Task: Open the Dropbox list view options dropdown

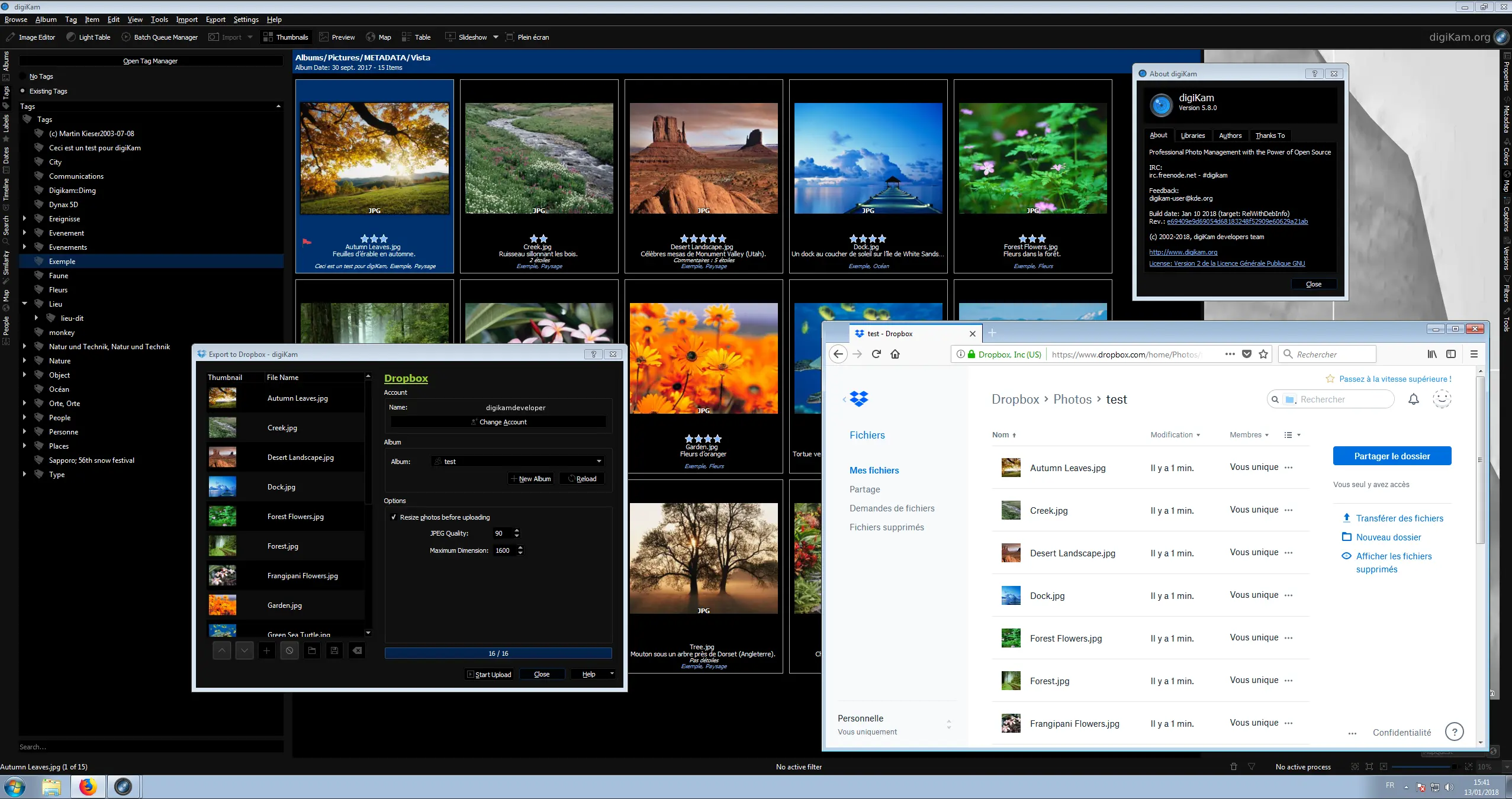Action: click(x=1292, y=435)
